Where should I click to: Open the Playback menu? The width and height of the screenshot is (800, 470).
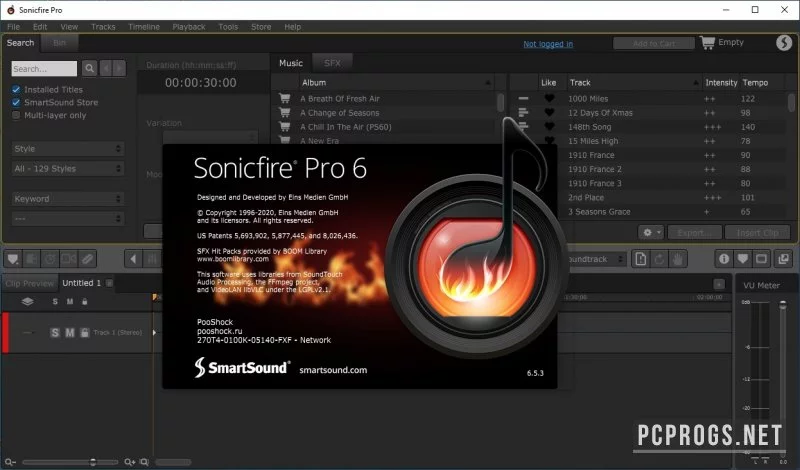click(x=189, y=27)
